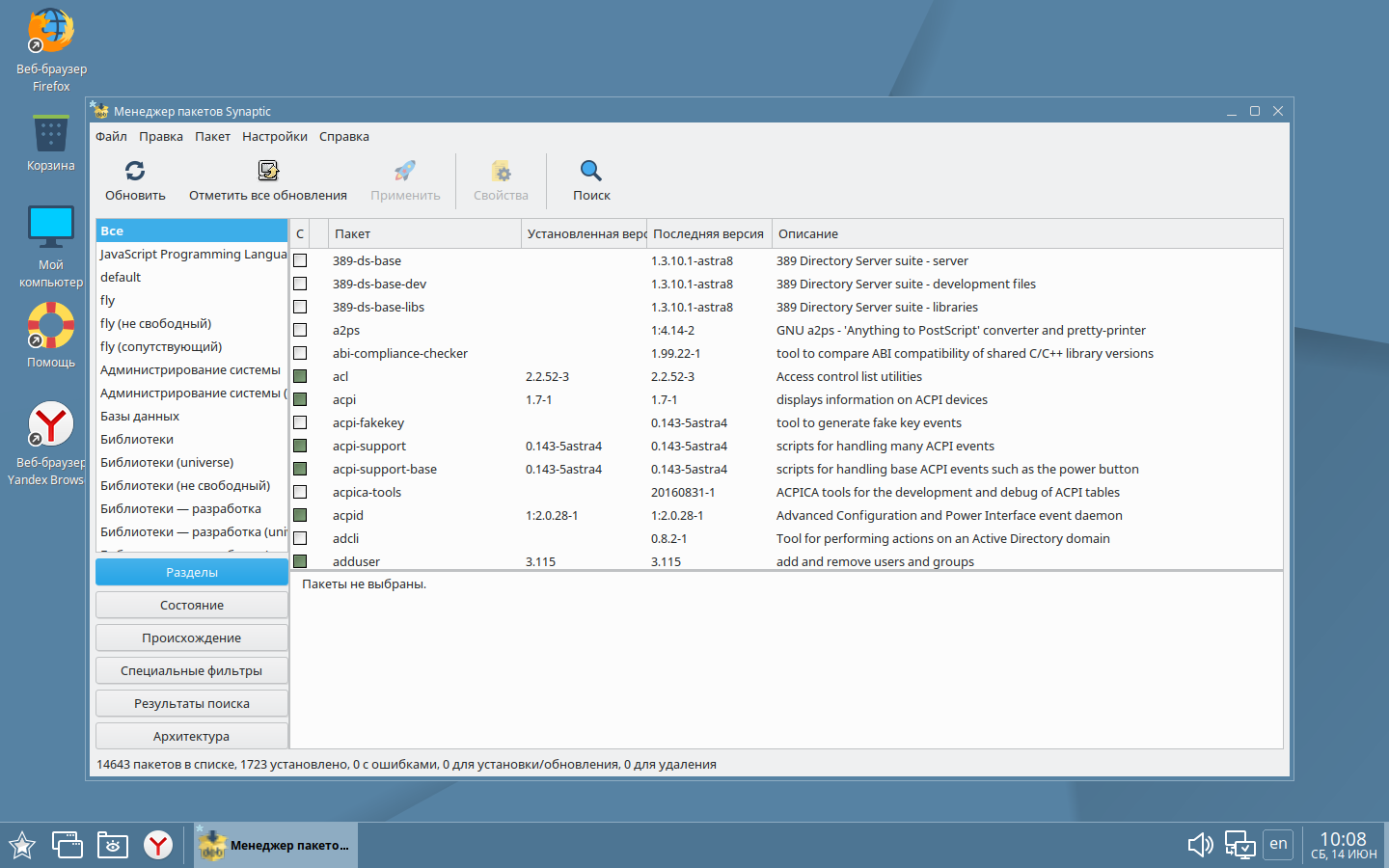Viewport: 1389px width, 868px height.
Task: Select the Разделы filter button
Action: tap(192, 572)
